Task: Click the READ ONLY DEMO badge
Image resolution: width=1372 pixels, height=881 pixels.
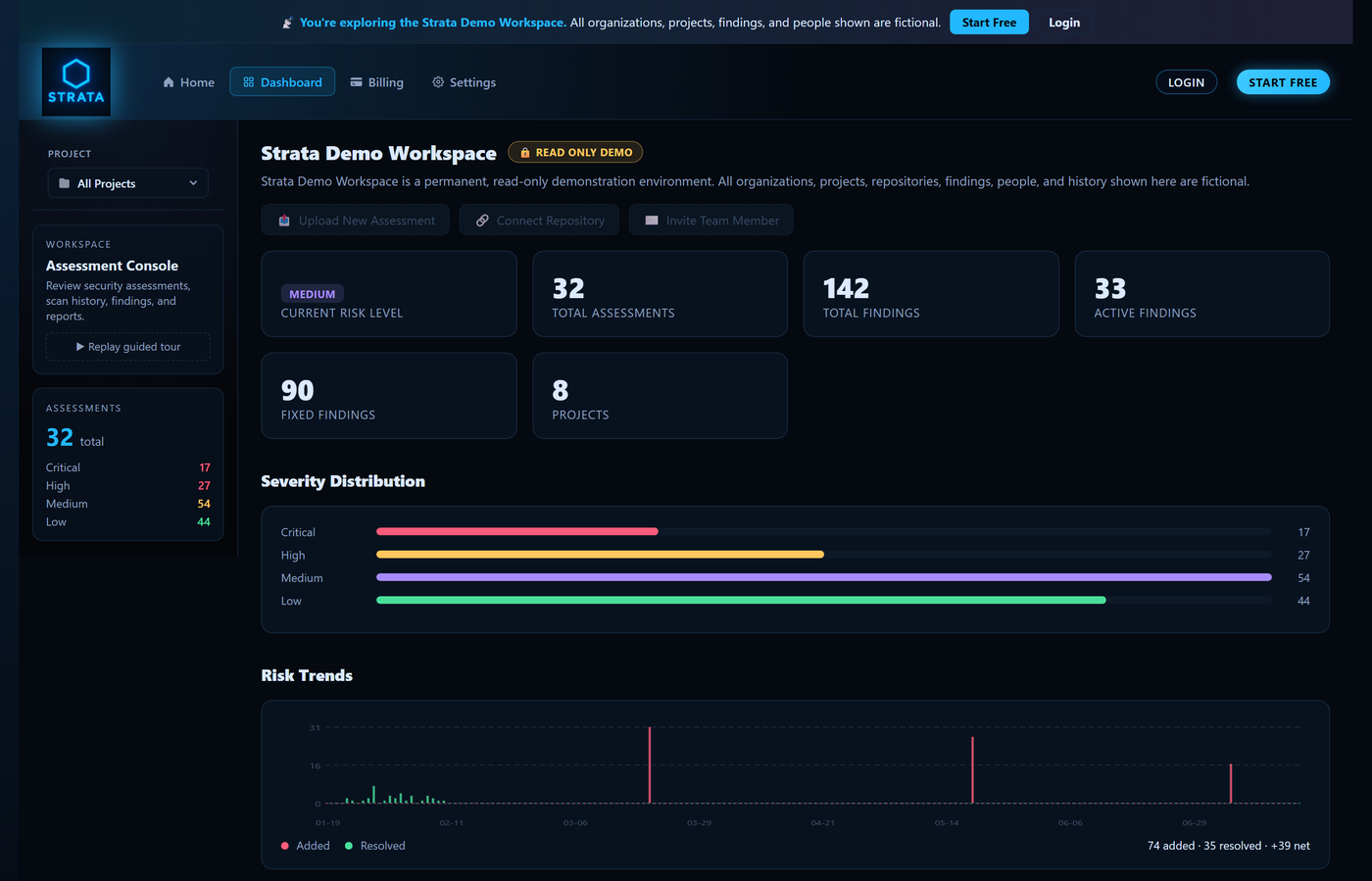Action: pyautogui.click(x=575, y=153)
